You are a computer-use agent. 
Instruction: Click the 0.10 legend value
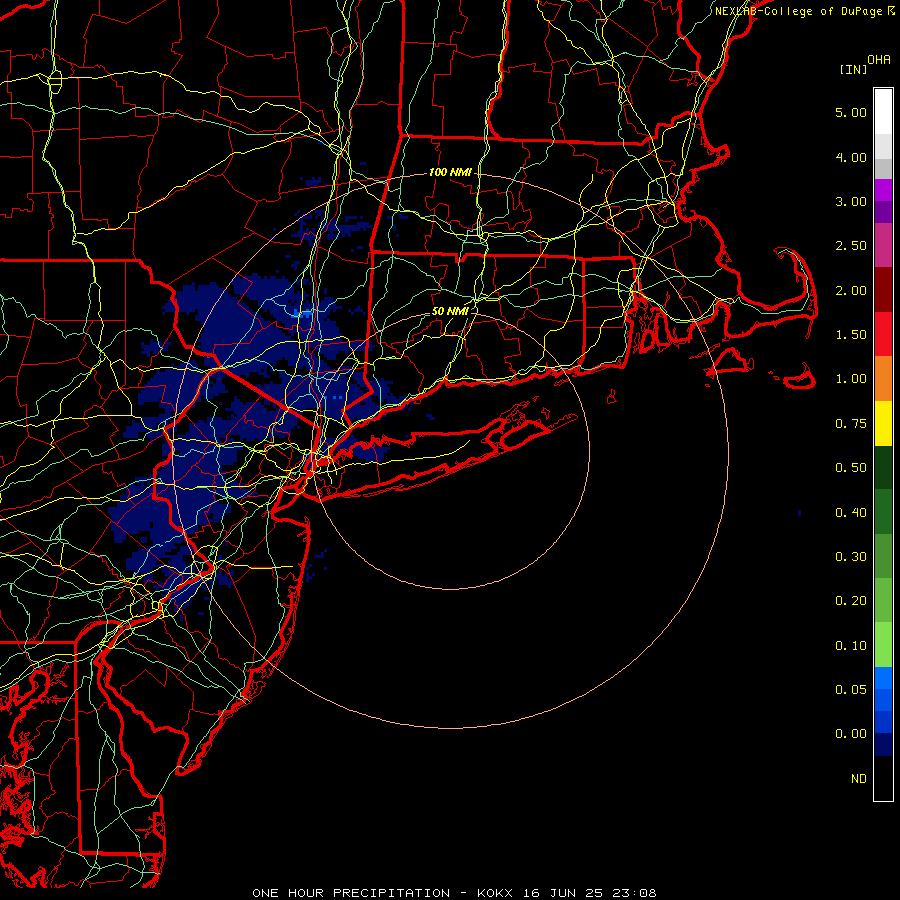pyautogui.click(x=851, y=646)
